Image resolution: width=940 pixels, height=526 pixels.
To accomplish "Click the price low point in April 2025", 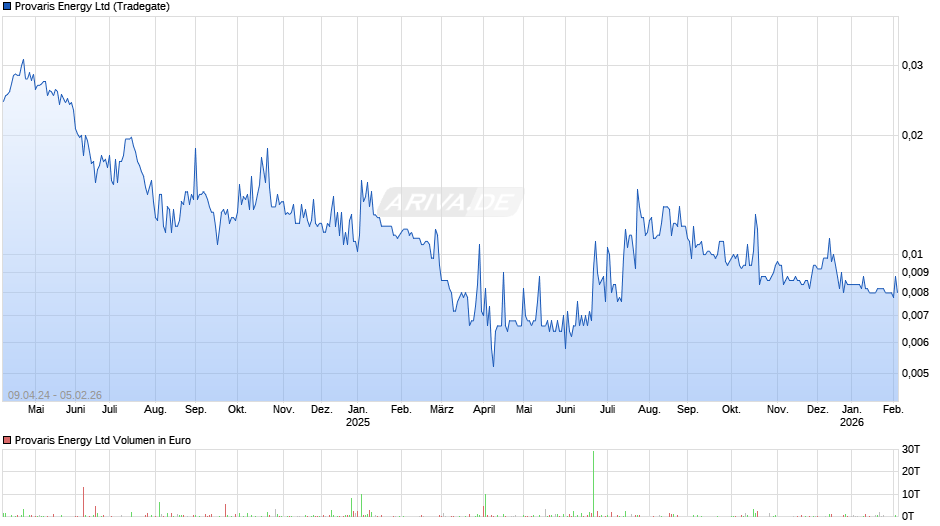I will [493, 366].
